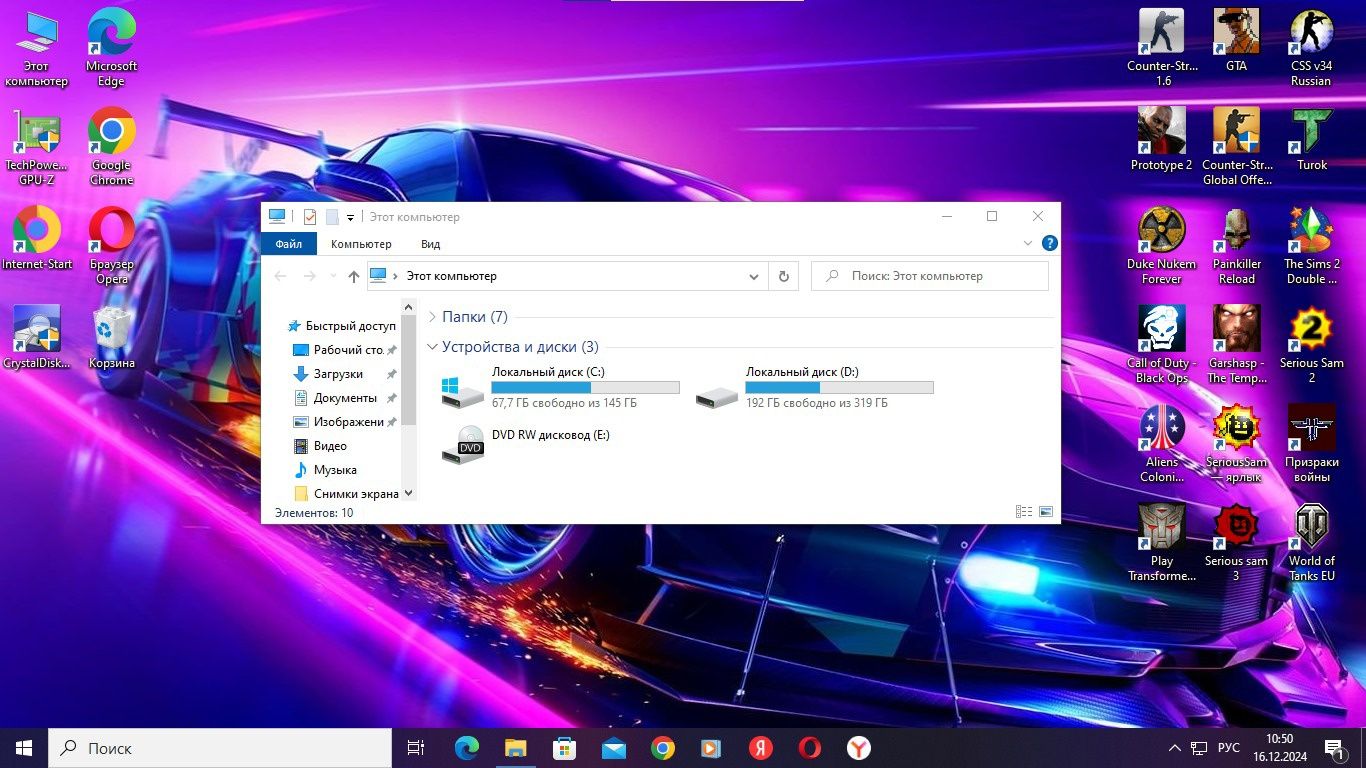Screen dimensions: 1366x768
Task: Select TechPowerUp GPU-Z desktop icon
Action: (x=36, y=147)
